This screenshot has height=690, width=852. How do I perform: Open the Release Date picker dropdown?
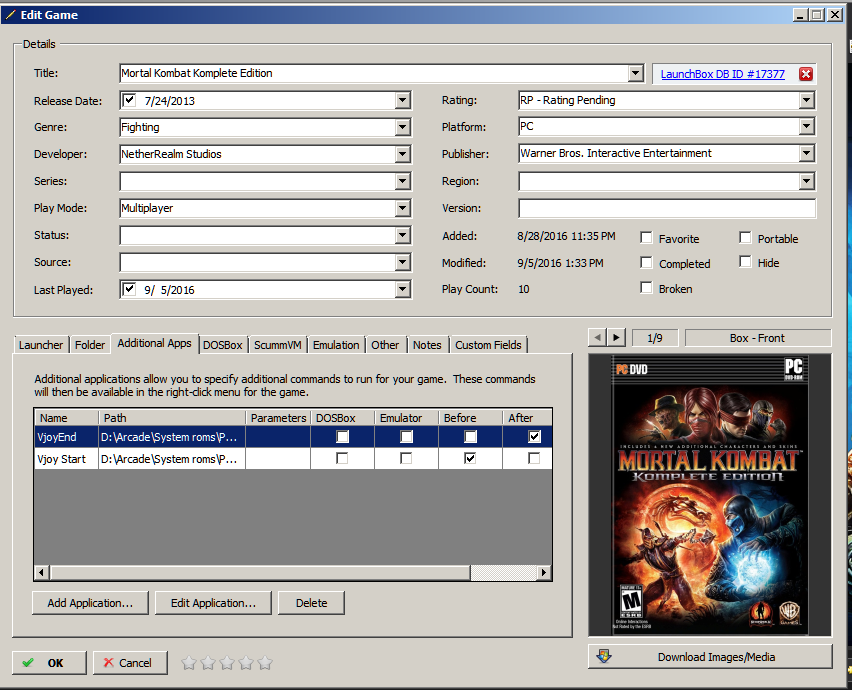[x=402, y=101]
